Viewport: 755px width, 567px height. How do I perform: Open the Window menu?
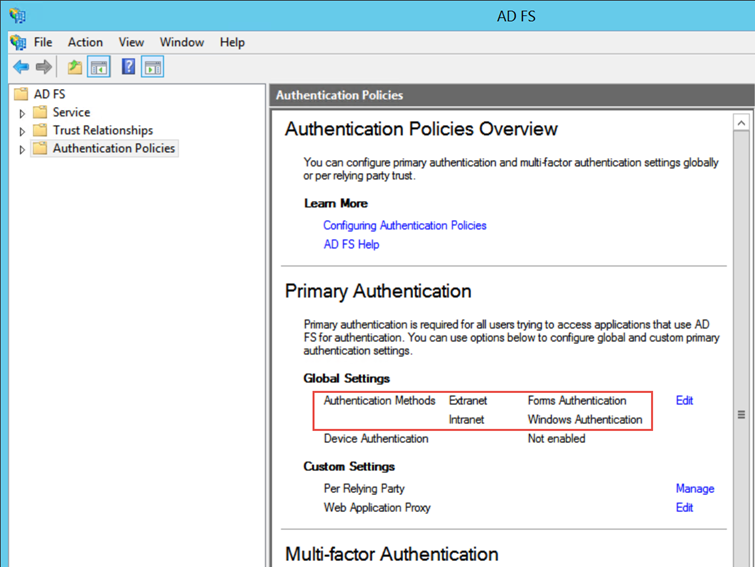[x=182, y=42]
